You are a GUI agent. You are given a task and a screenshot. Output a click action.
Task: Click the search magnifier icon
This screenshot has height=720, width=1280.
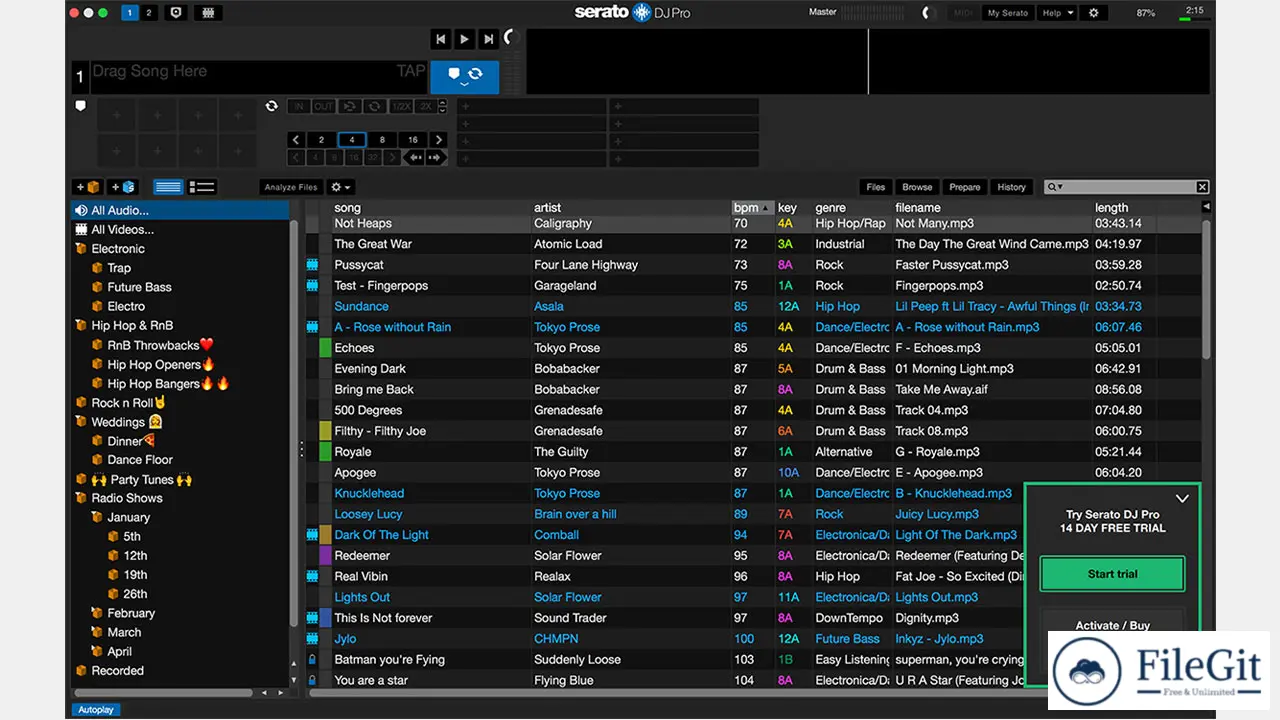(x=1052, y=187)
